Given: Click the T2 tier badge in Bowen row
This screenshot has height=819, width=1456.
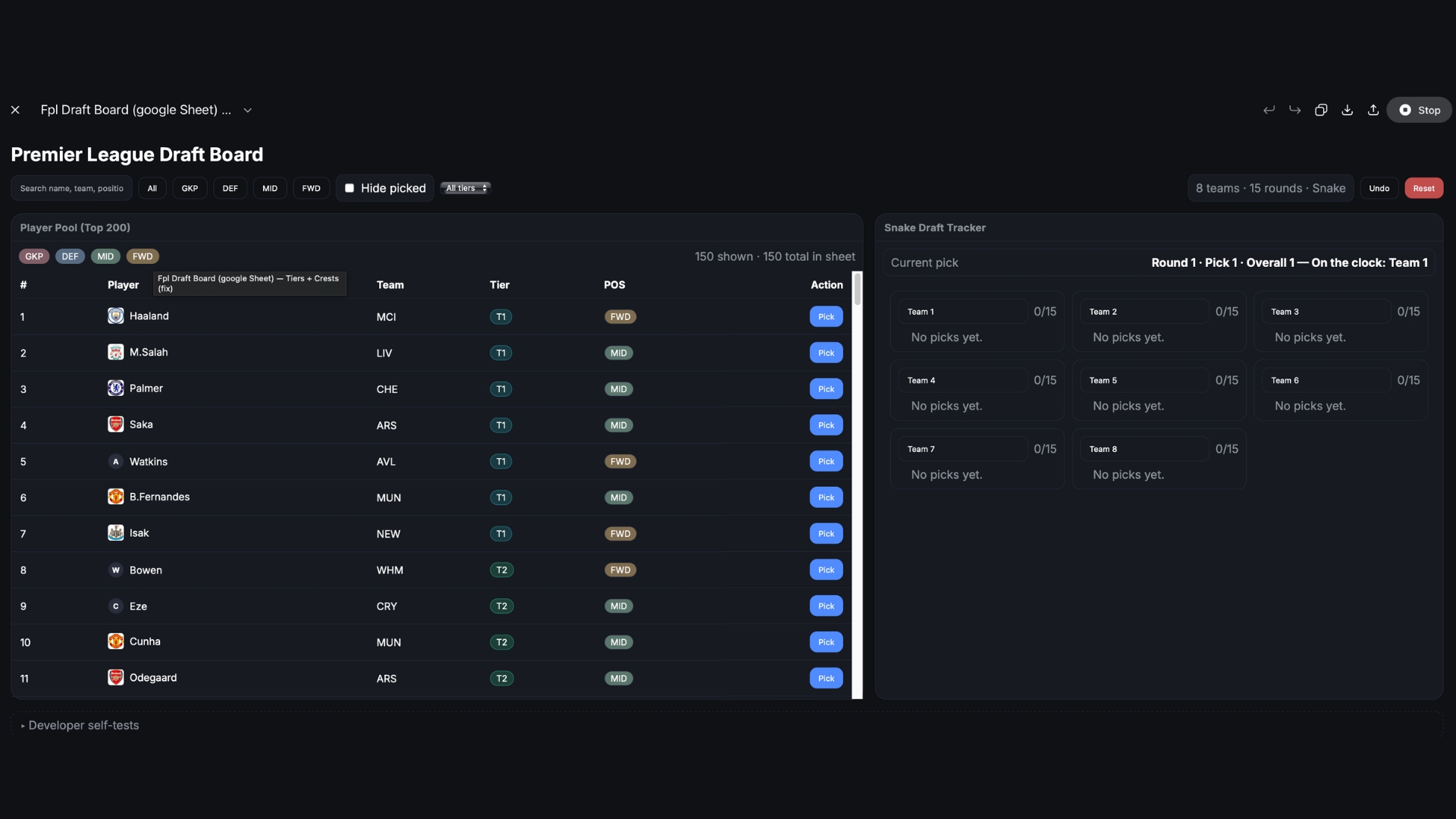Looking at the screenshot, I should click(501, 570).
